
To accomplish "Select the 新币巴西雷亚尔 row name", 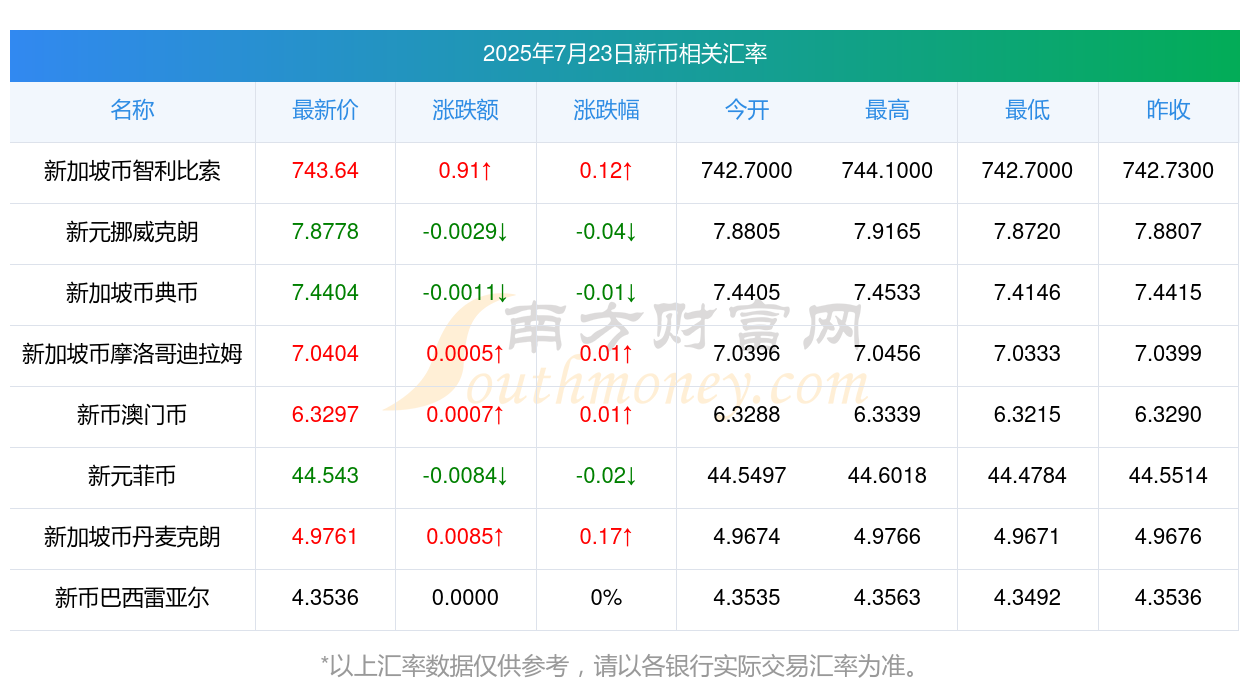I will click(132, 598).
